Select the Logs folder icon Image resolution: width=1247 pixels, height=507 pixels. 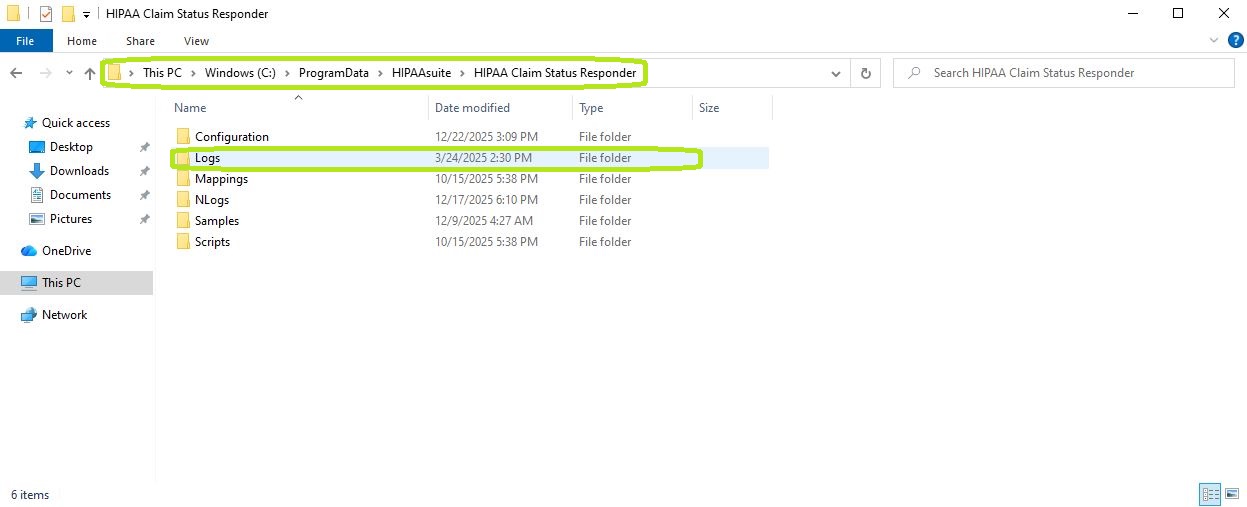pyautogui.click(x=182, y=158)
